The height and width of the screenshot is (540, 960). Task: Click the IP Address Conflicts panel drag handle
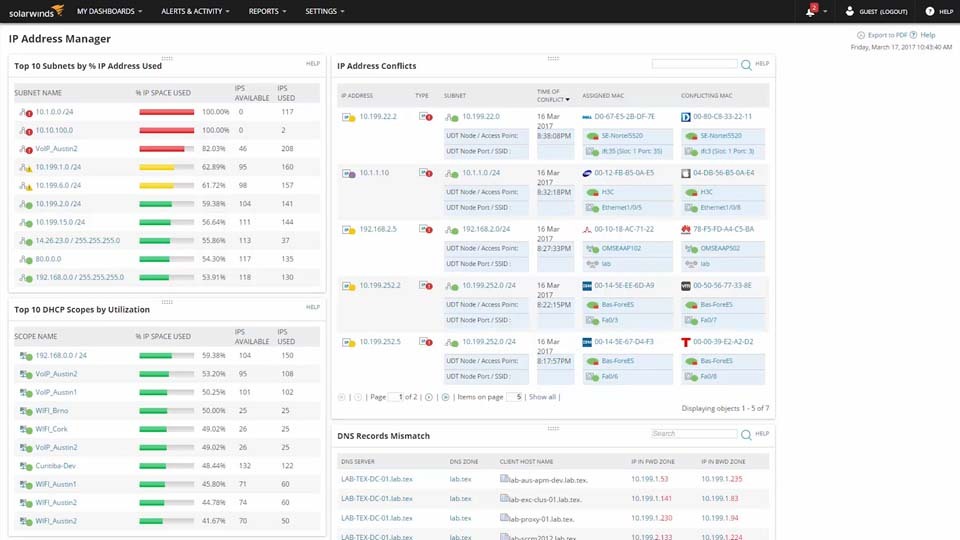click(553, 59)
